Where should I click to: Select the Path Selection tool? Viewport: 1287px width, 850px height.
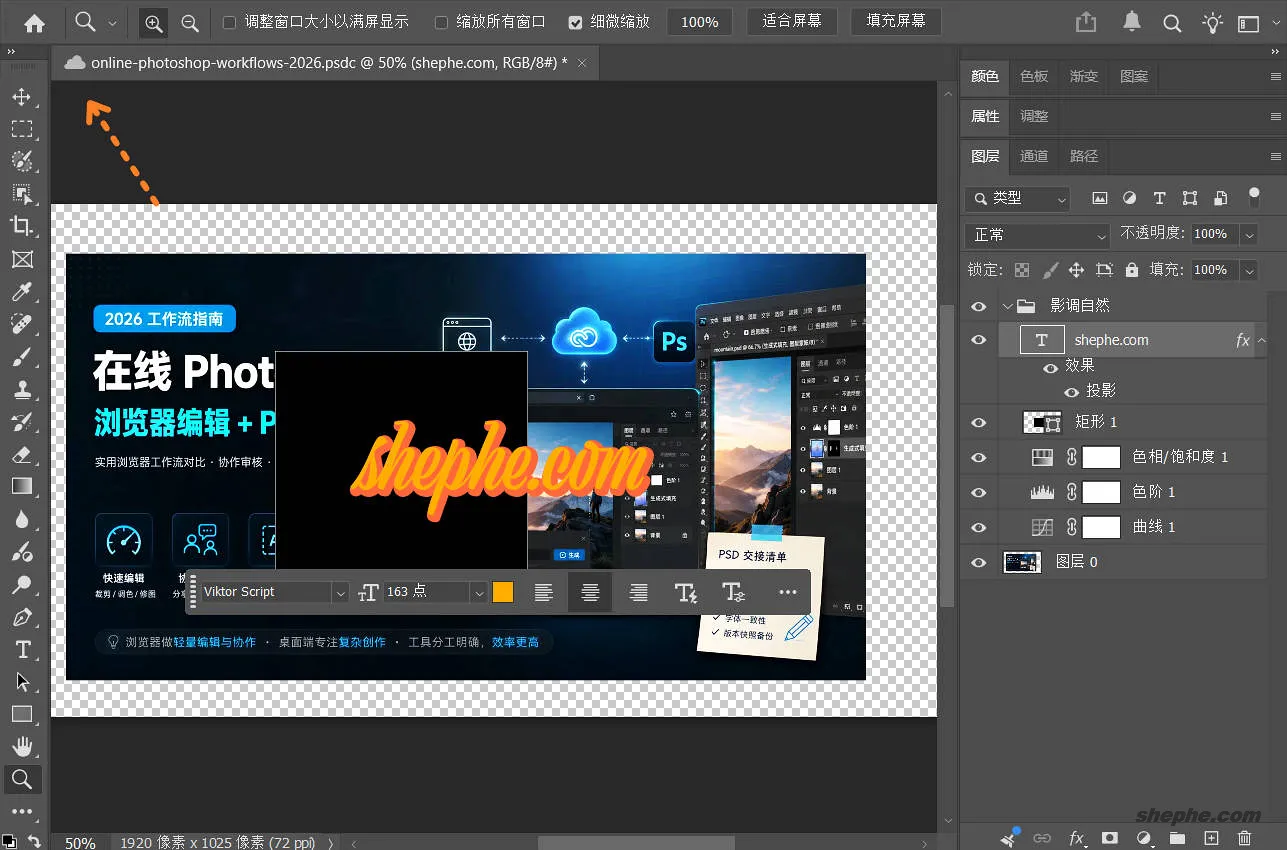(x=21, y=682)
